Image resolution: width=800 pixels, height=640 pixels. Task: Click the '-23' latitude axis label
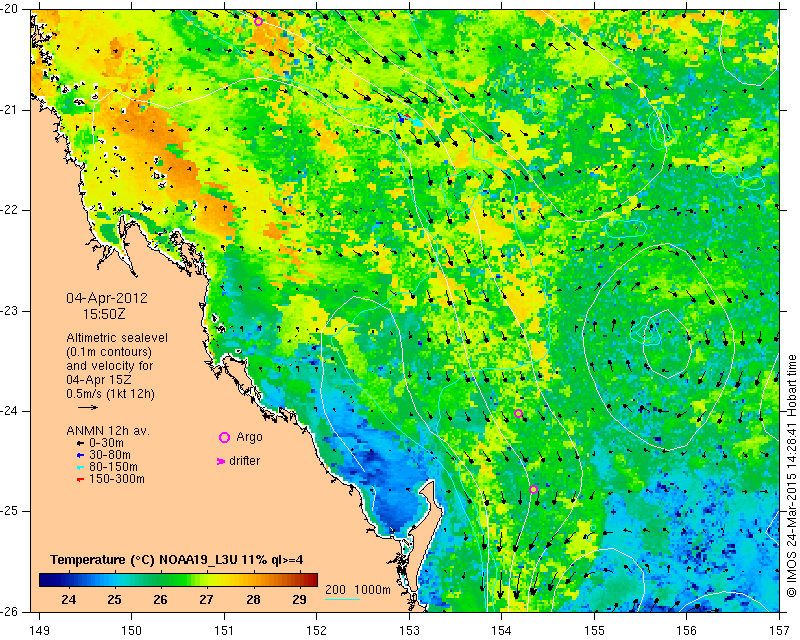(x=11, y=311)
